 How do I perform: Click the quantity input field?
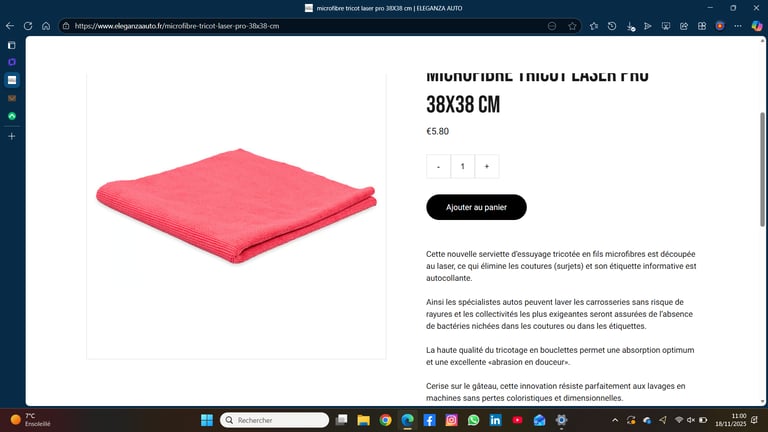462,167
